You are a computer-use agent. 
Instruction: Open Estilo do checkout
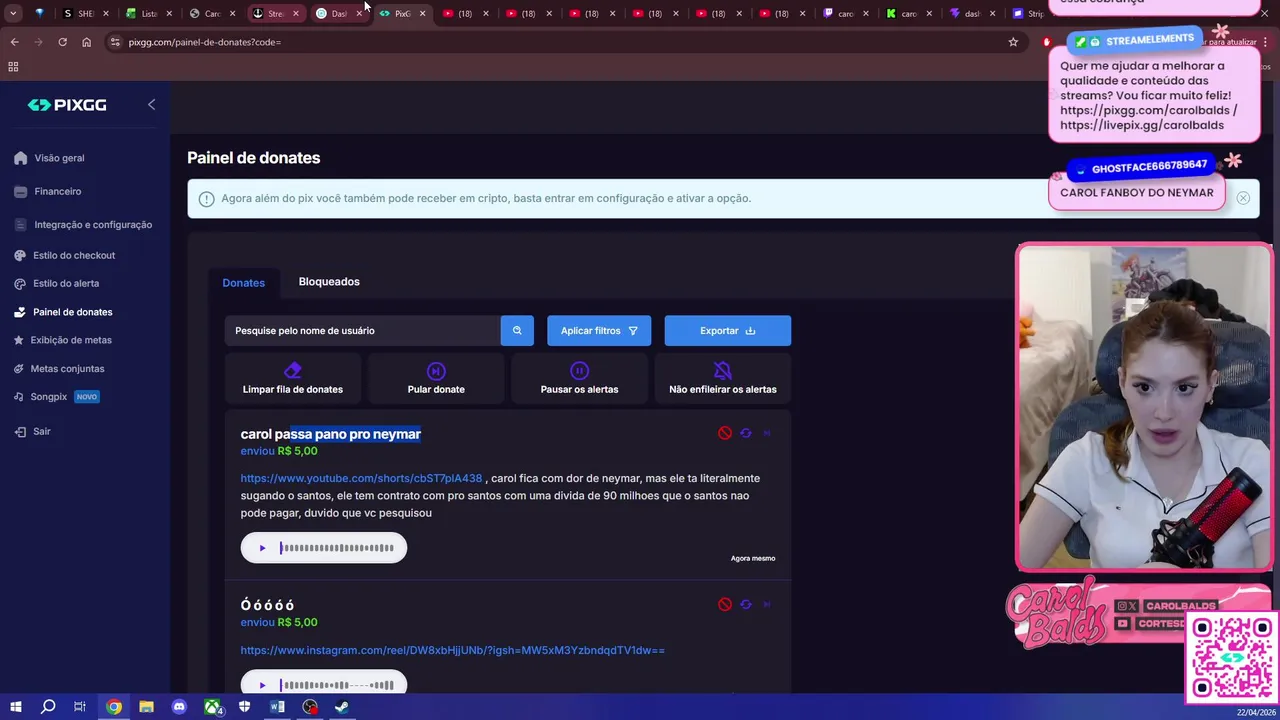[x=73, y=255]
